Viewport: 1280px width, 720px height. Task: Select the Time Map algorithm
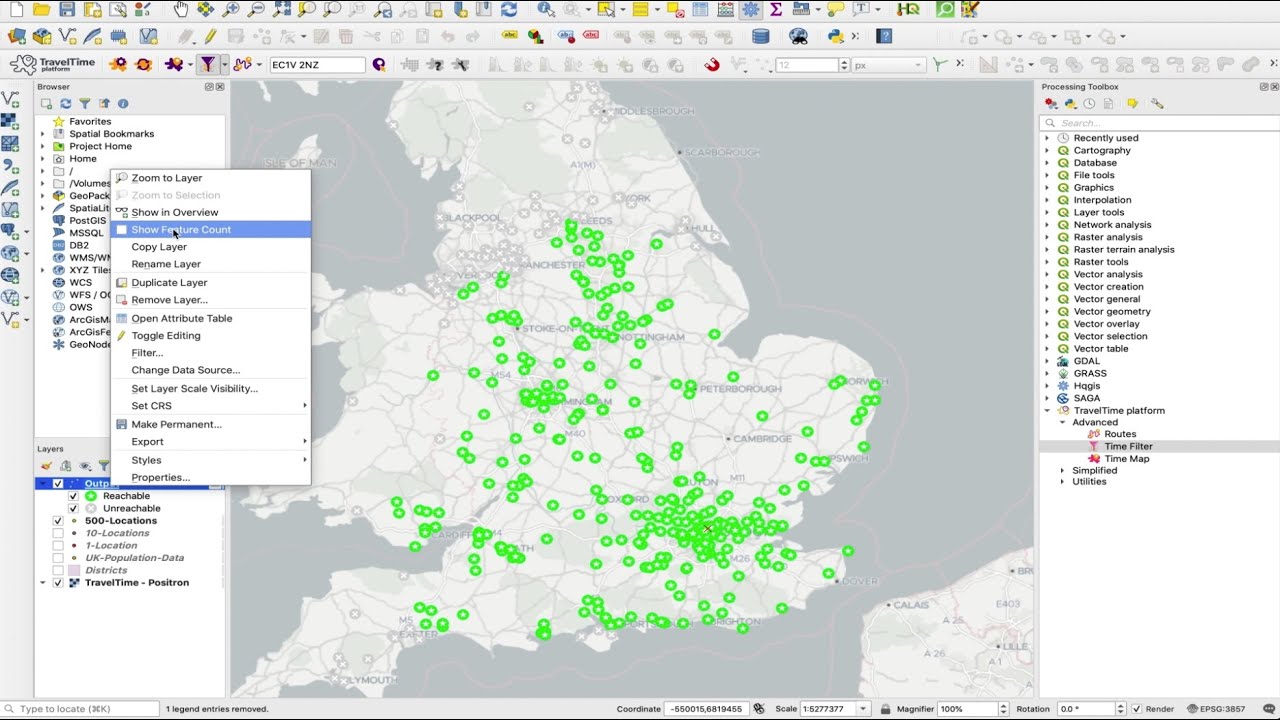point(1126,459)
